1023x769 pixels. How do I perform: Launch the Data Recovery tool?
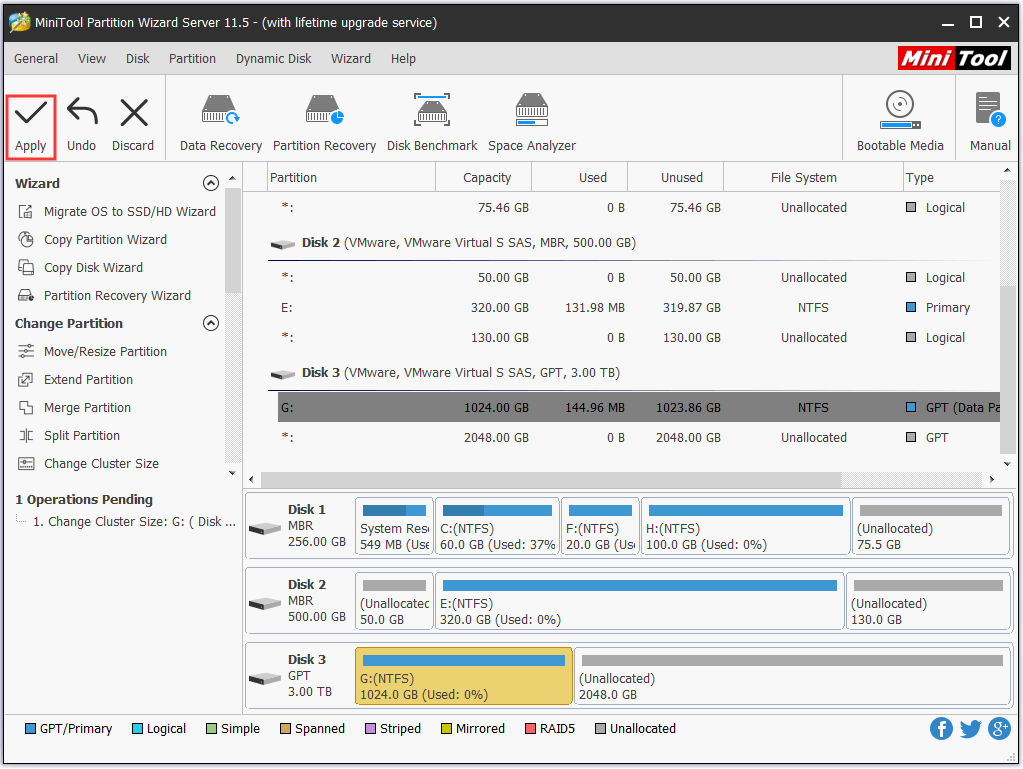[221, 123]
